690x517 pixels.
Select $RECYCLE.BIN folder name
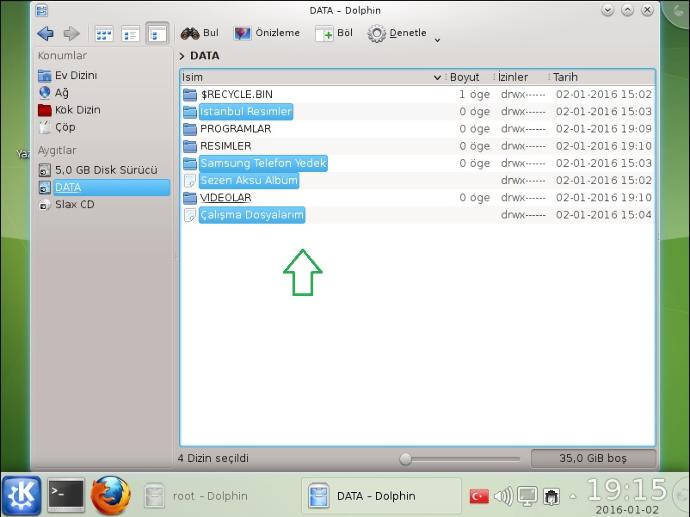[x=236, y=94]
